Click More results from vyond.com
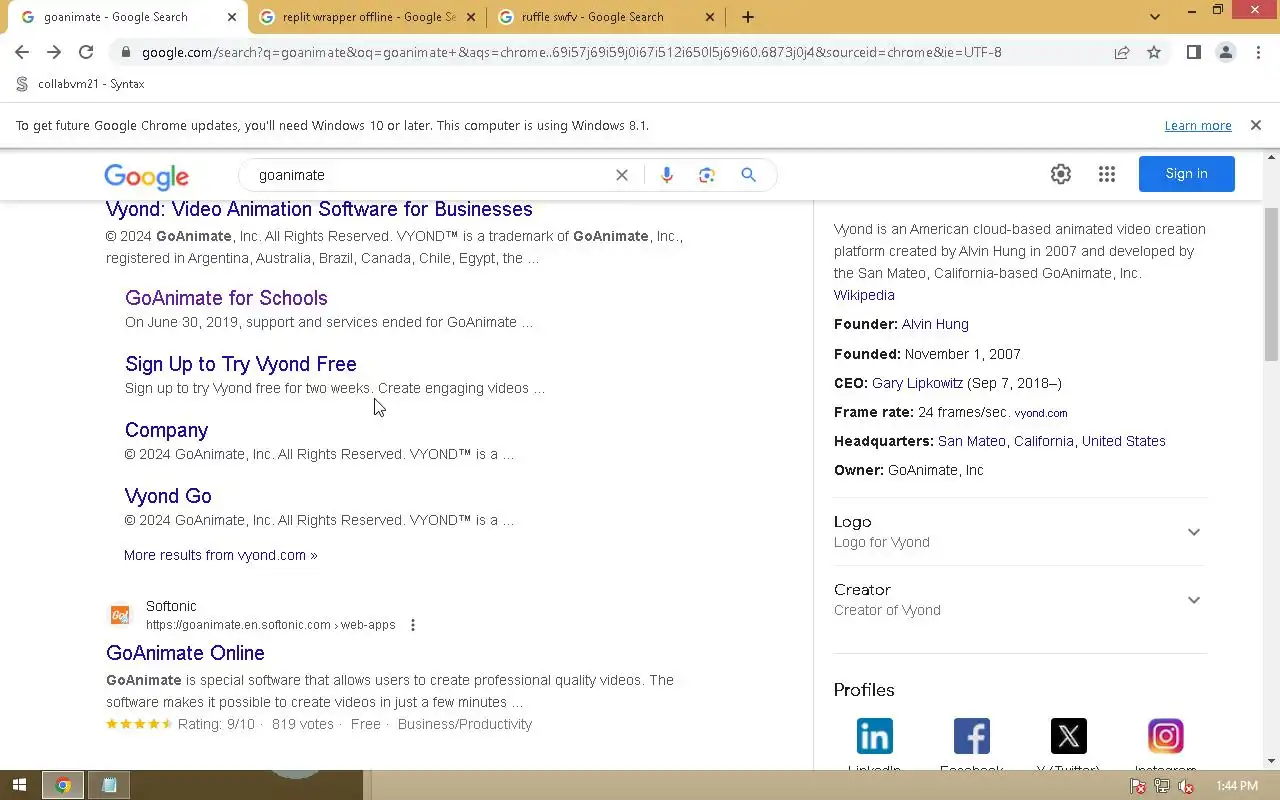The height and width of the screenshot is (800, 1280). 221,555
